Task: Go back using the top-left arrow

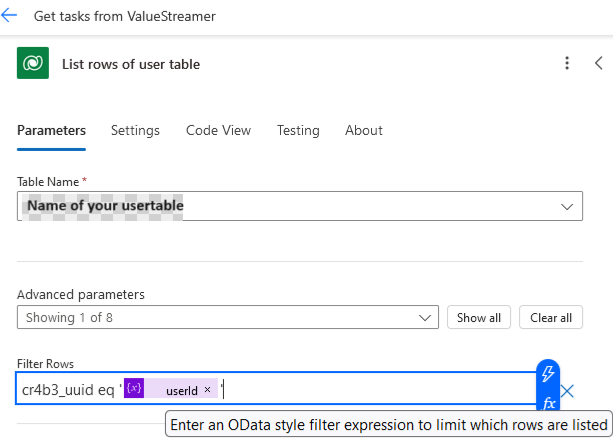Action: click(10, 17)
